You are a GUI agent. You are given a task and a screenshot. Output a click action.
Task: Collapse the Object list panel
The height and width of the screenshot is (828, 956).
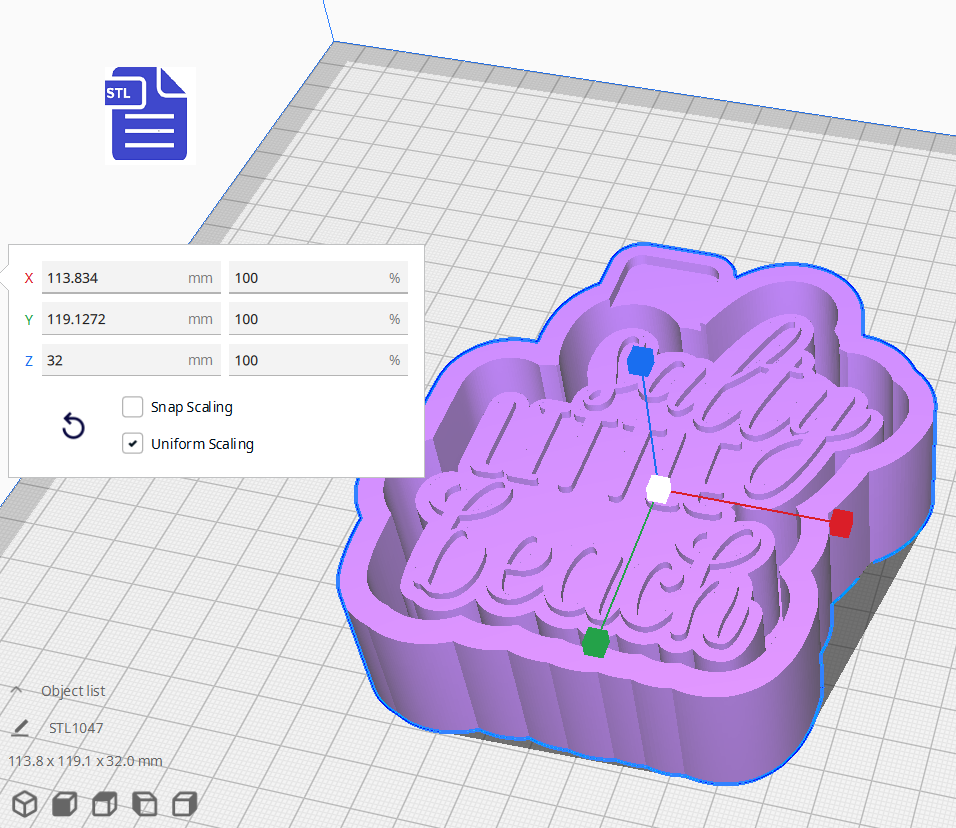tap(15, 689)
